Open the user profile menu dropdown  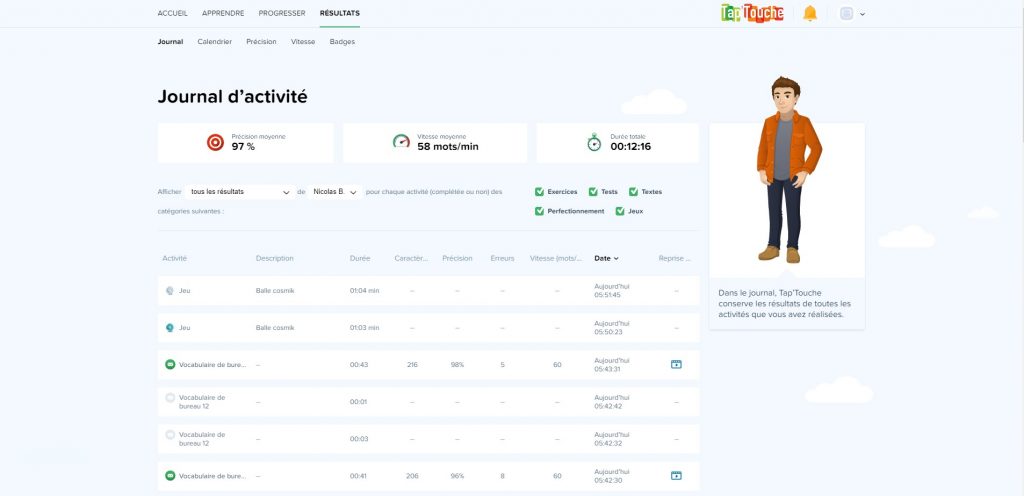coord(852,14)
